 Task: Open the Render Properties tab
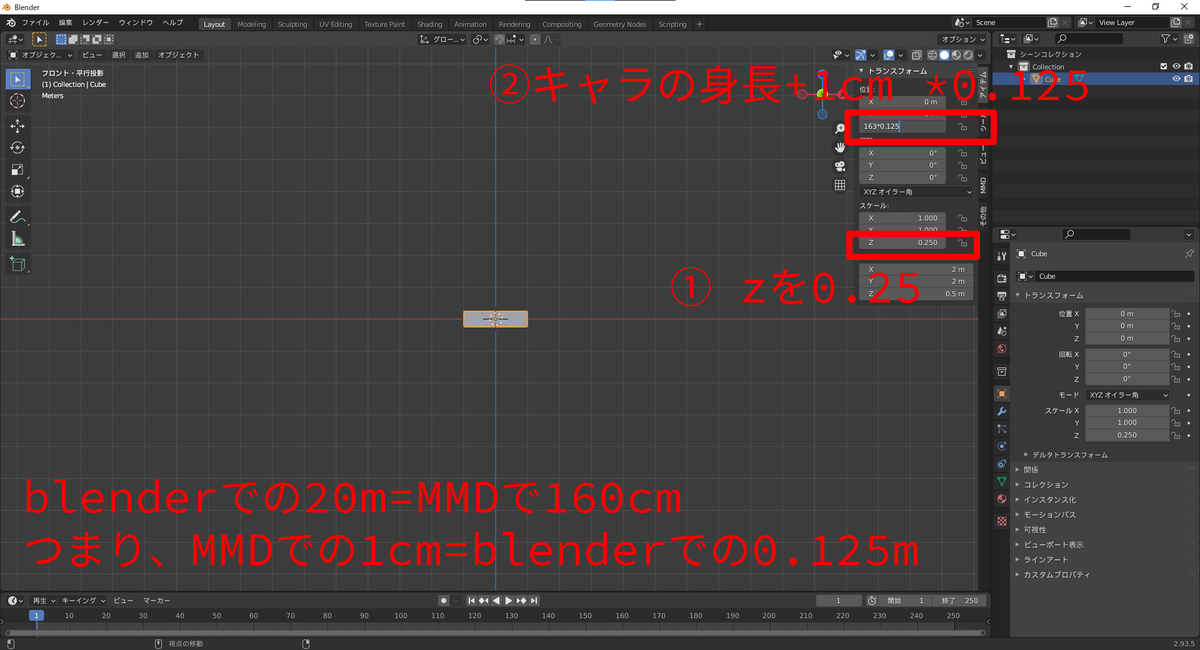tap(1003, 278)
